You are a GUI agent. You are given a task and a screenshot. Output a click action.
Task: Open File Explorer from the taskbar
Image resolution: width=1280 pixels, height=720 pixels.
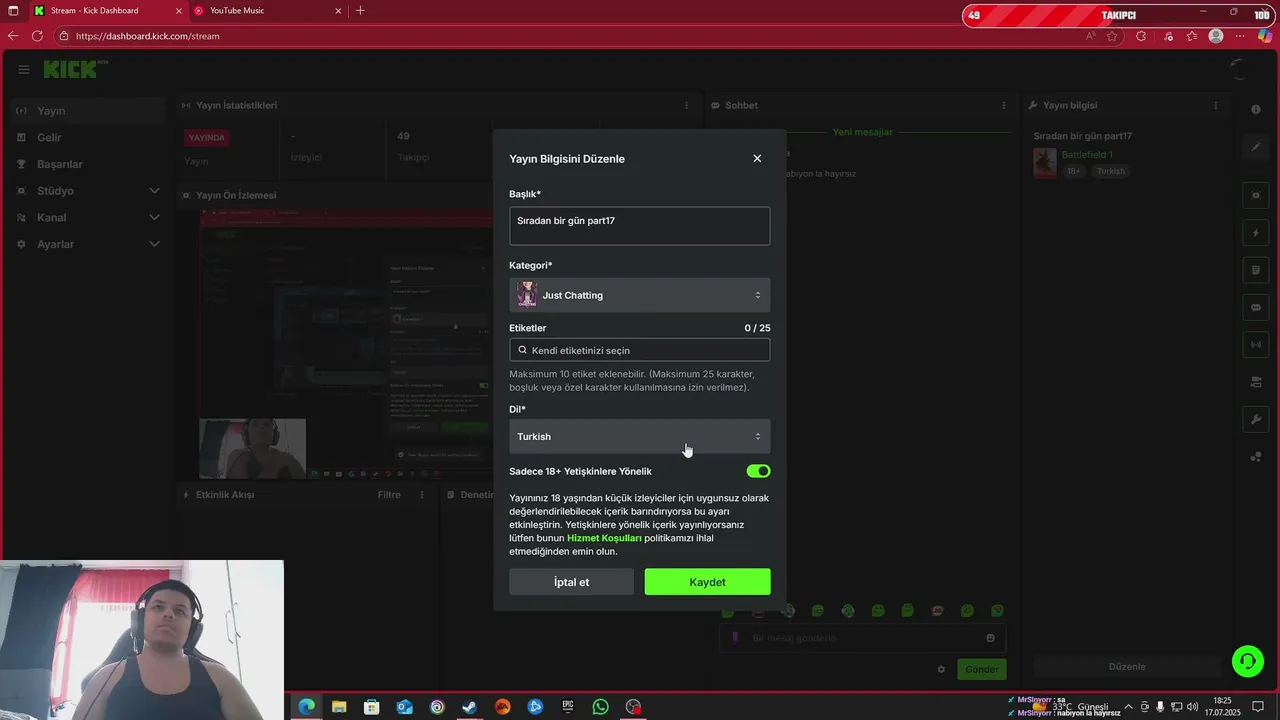coord(339,707)
